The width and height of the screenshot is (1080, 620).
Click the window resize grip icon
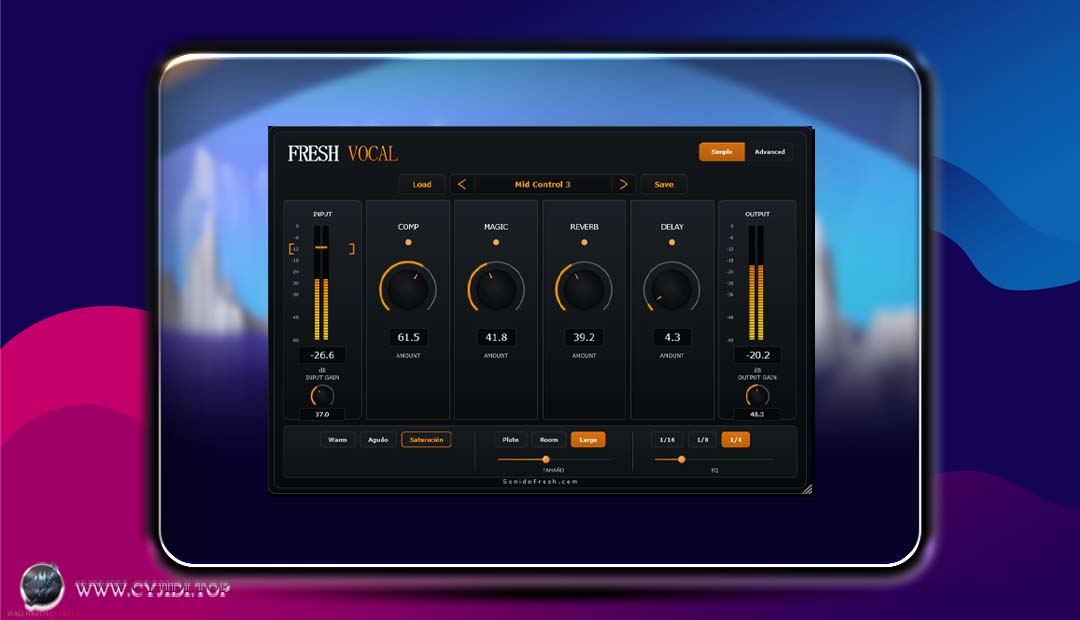click(x=807, y=488)
